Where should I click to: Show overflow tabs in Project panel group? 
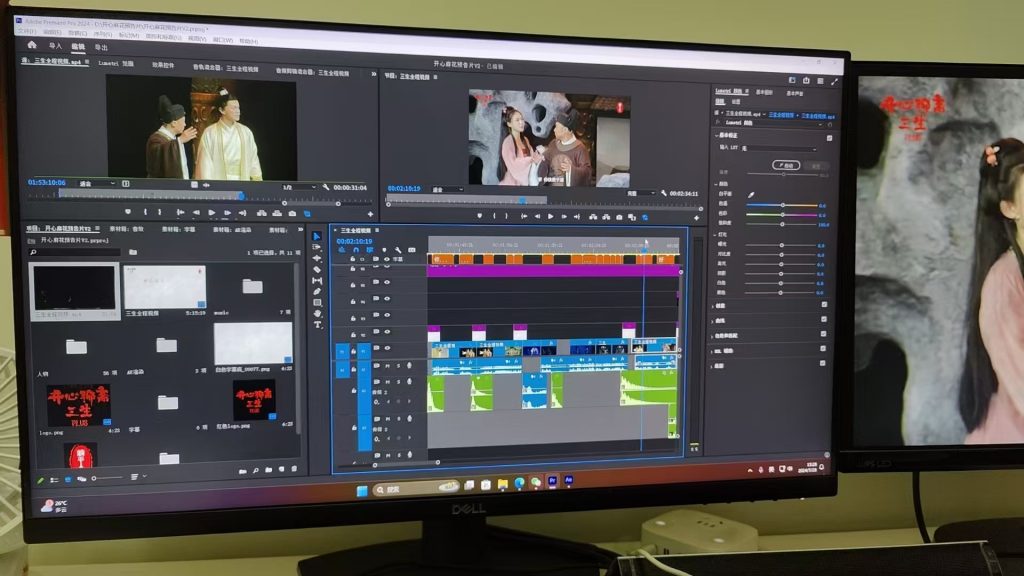300,229
